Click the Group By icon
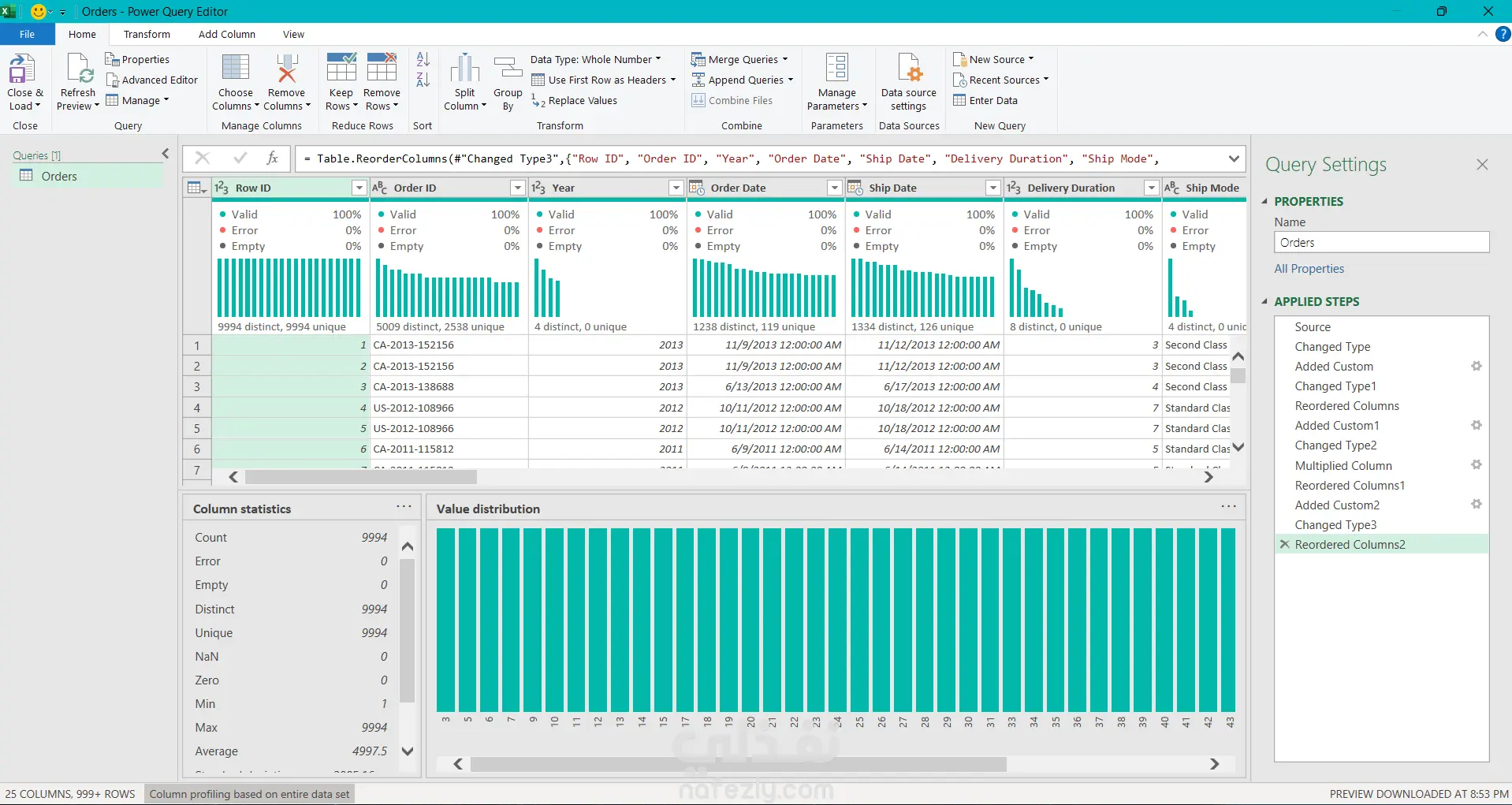Viewport: 1512px width, 805px height. point(508,68)
